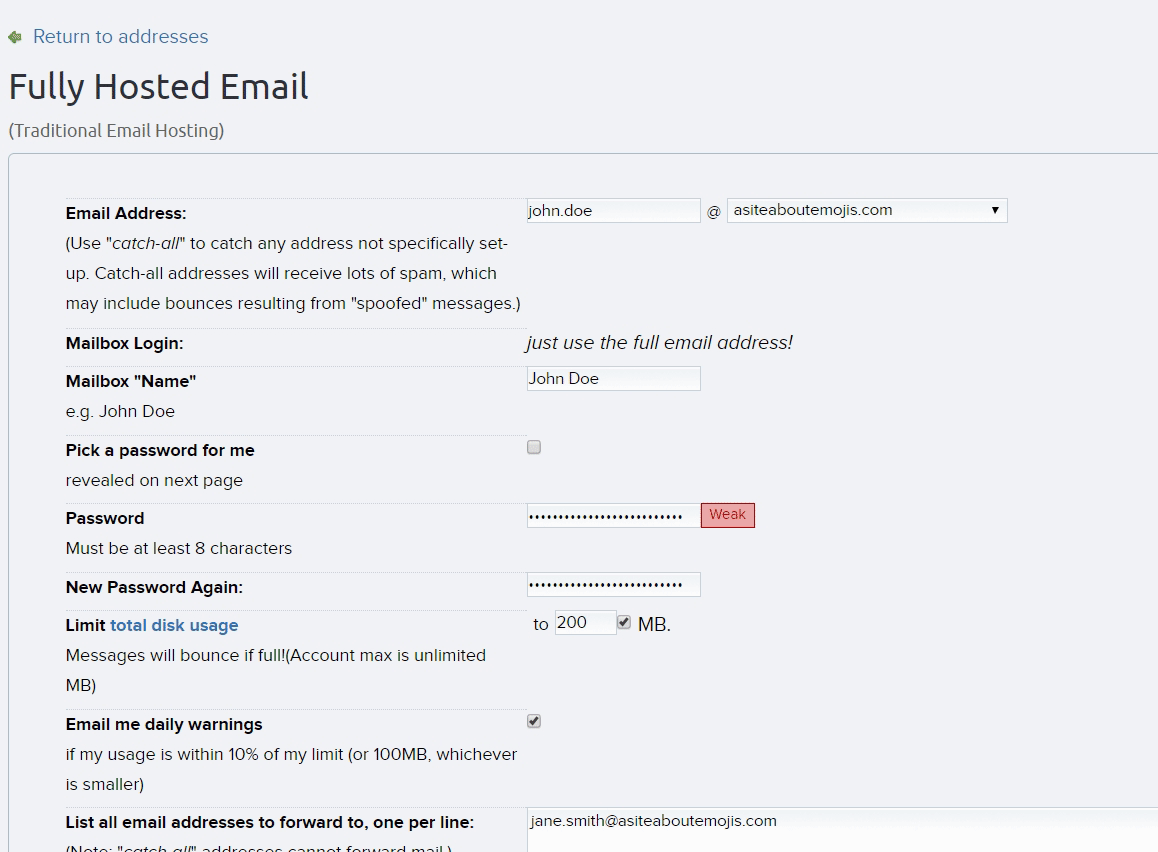Screen dimensions: 1158x852
Task: Click the disk limit field showing 200
Action: pos(585,623)
